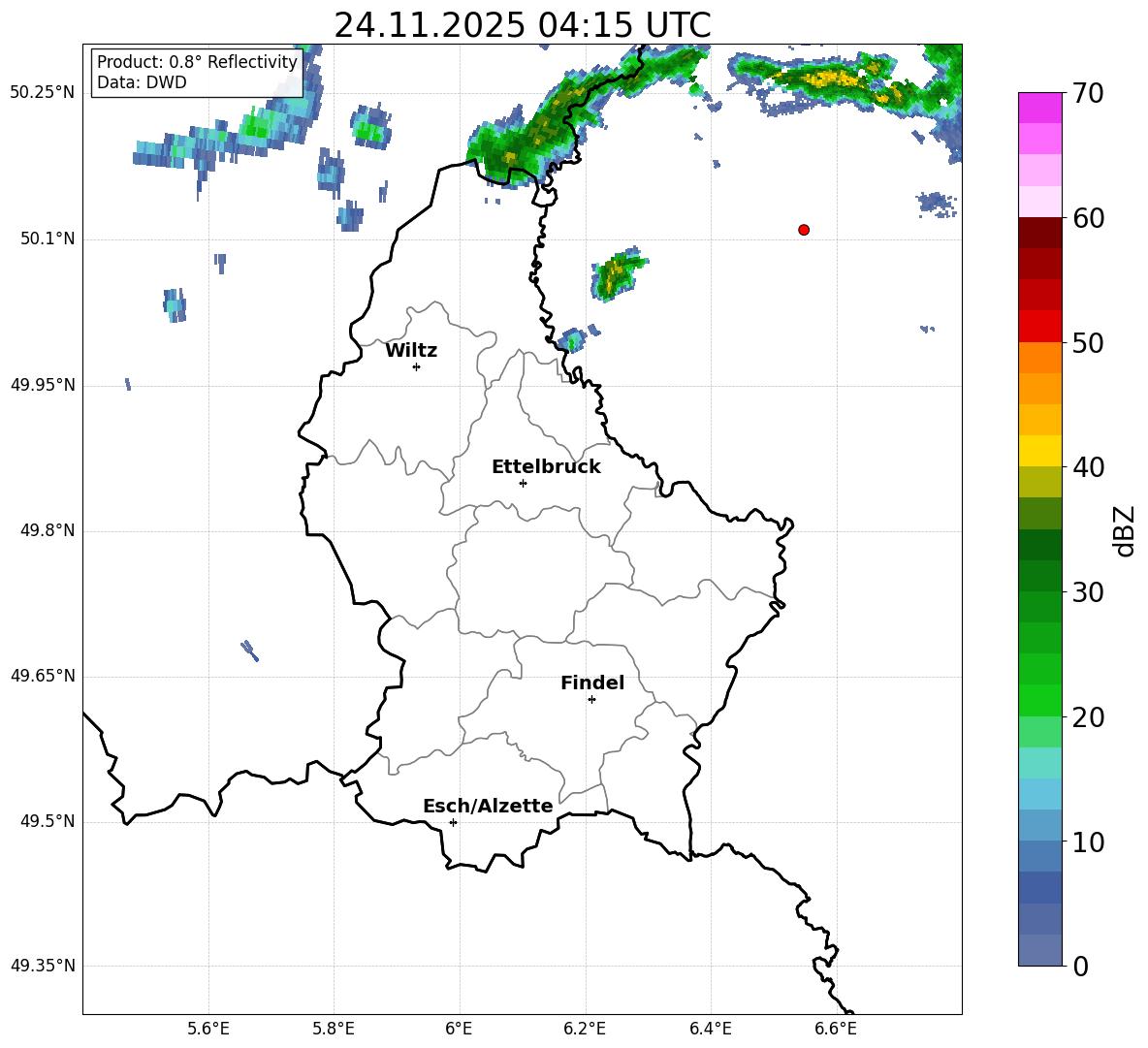The height and width of the screenshot is (1048, 1148).
Task: Click the yellow swatch at 40 dBZ
Action: [x=1040, y=451]
